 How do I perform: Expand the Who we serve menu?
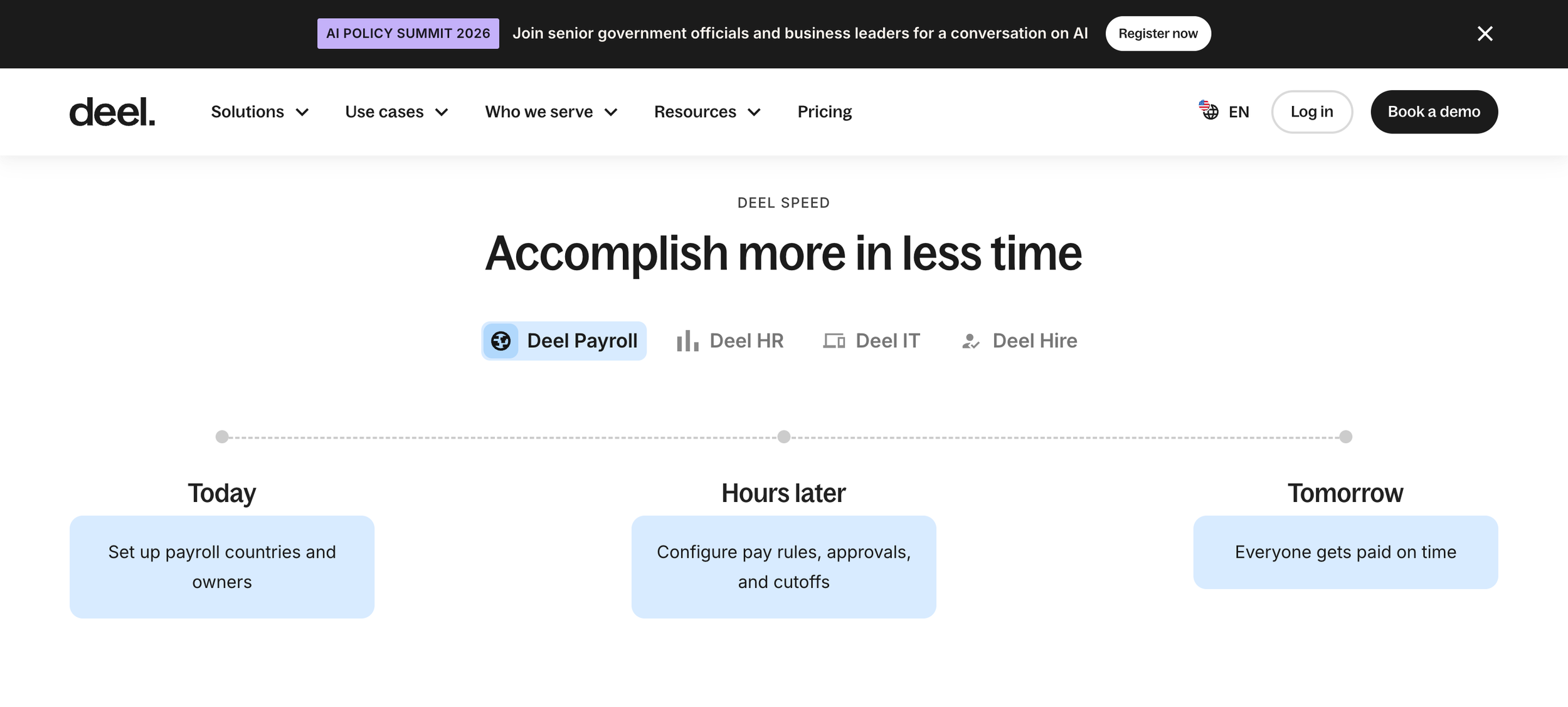pos(551,112)
